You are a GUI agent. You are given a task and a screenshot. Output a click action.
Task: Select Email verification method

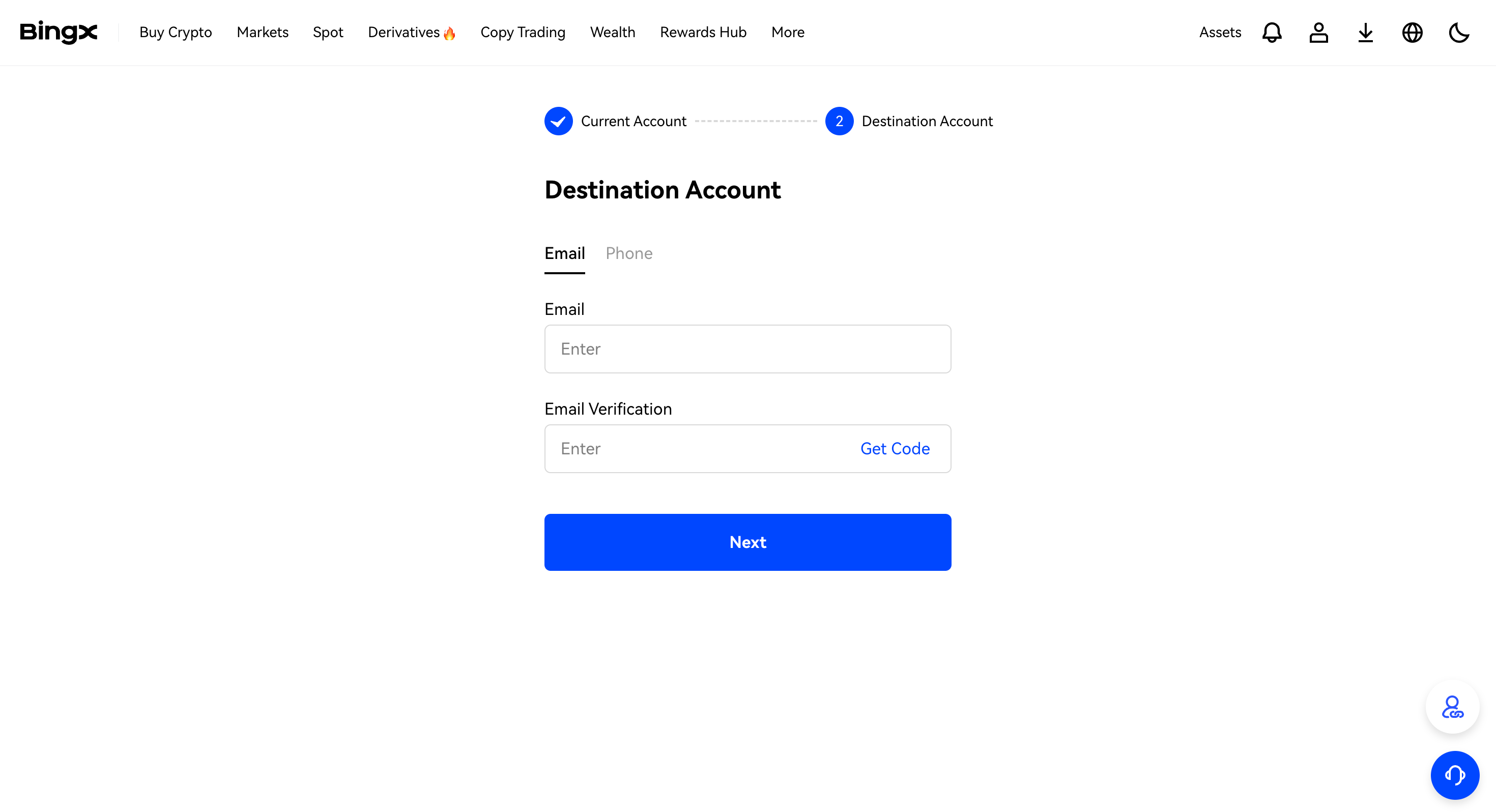[x=565, y=253]
